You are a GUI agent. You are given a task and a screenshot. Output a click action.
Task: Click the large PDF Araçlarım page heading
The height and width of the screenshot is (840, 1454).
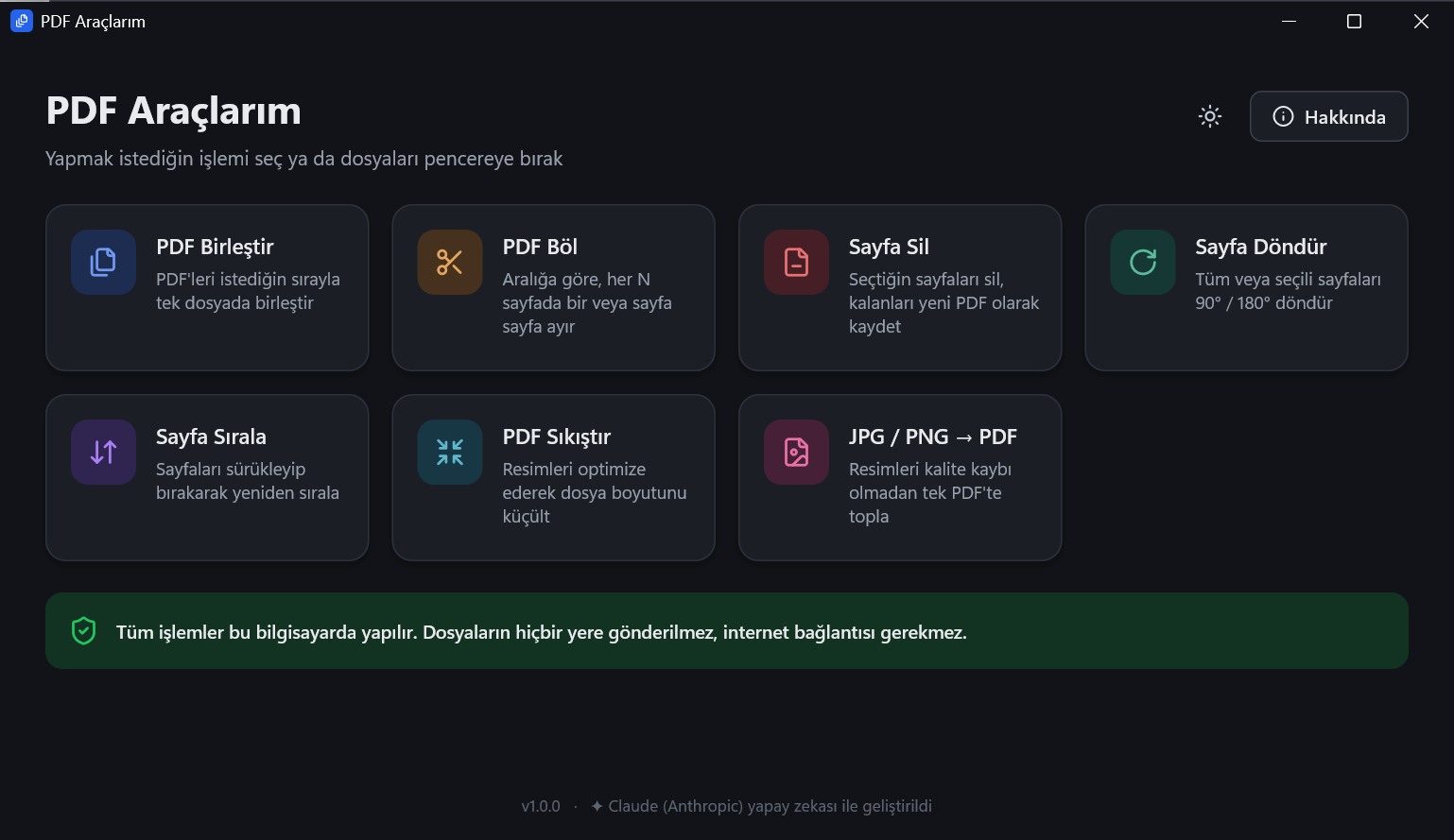[174, 111]
